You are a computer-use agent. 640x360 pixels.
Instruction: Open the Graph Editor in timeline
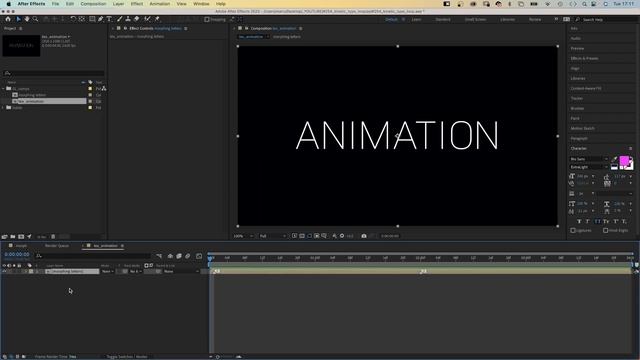click(199, 256)
